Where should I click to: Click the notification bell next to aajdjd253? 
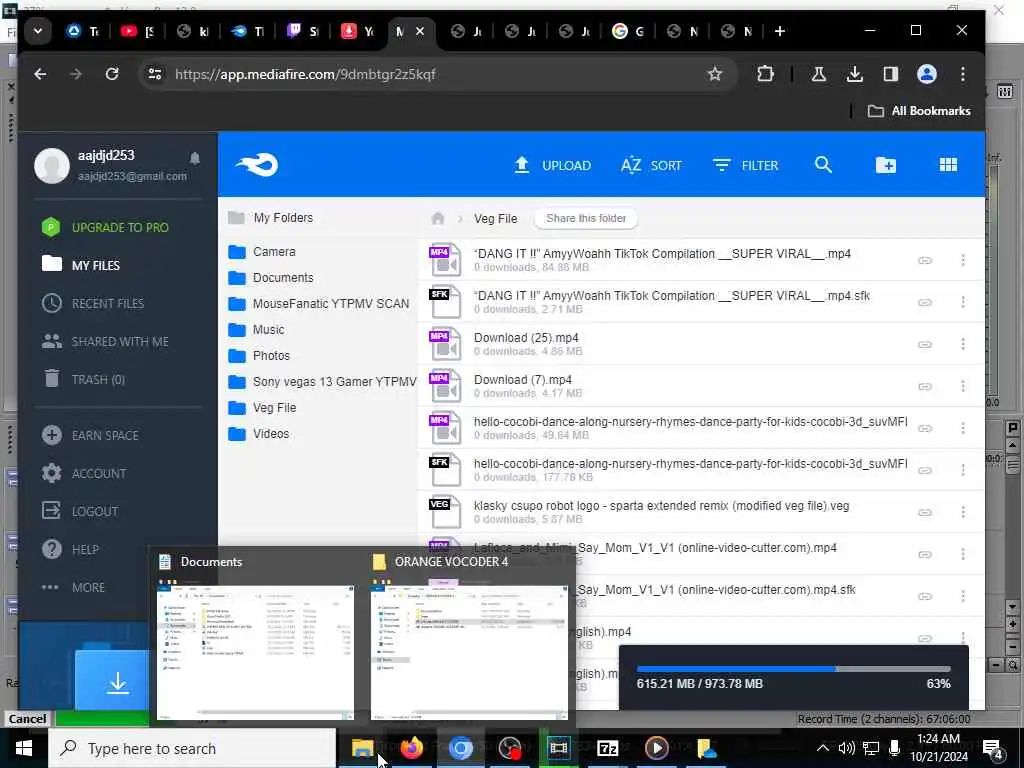click(x=195, y=158)
